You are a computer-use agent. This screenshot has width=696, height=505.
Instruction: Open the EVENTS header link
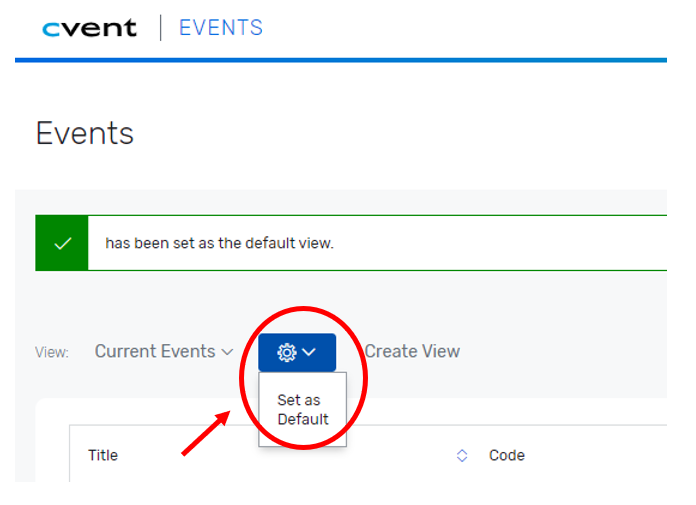pyautogui.click(x=221, y=28)
